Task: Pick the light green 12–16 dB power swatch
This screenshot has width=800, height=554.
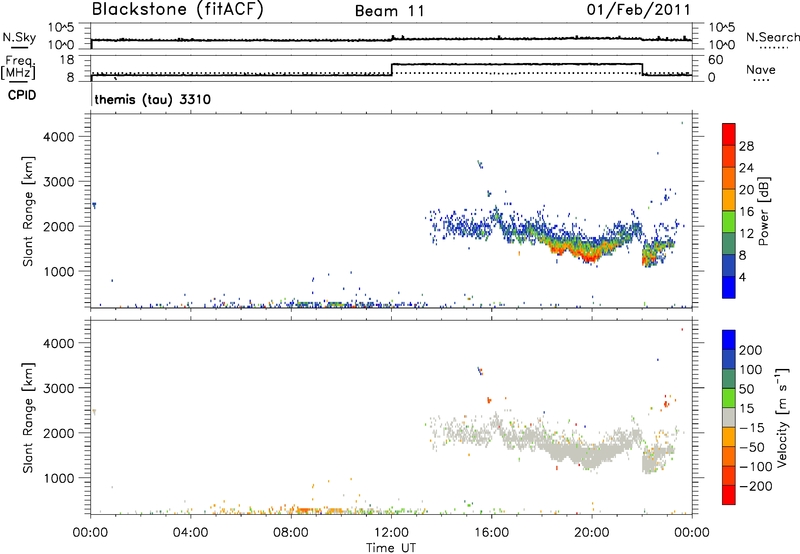Action: (x=729, y=222)
